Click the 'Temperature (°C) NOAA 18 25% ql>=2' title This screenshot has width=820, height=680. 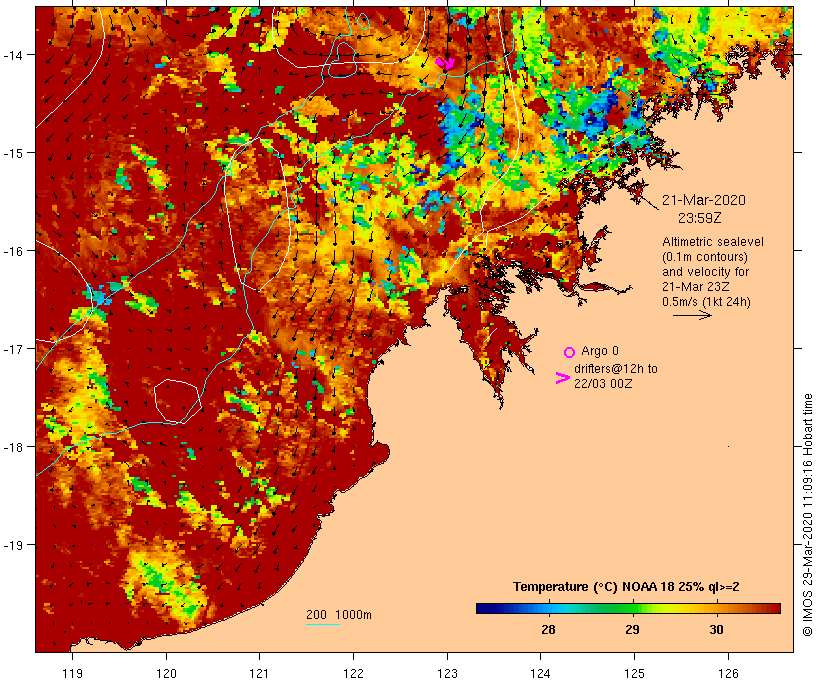tap(626, 586)
